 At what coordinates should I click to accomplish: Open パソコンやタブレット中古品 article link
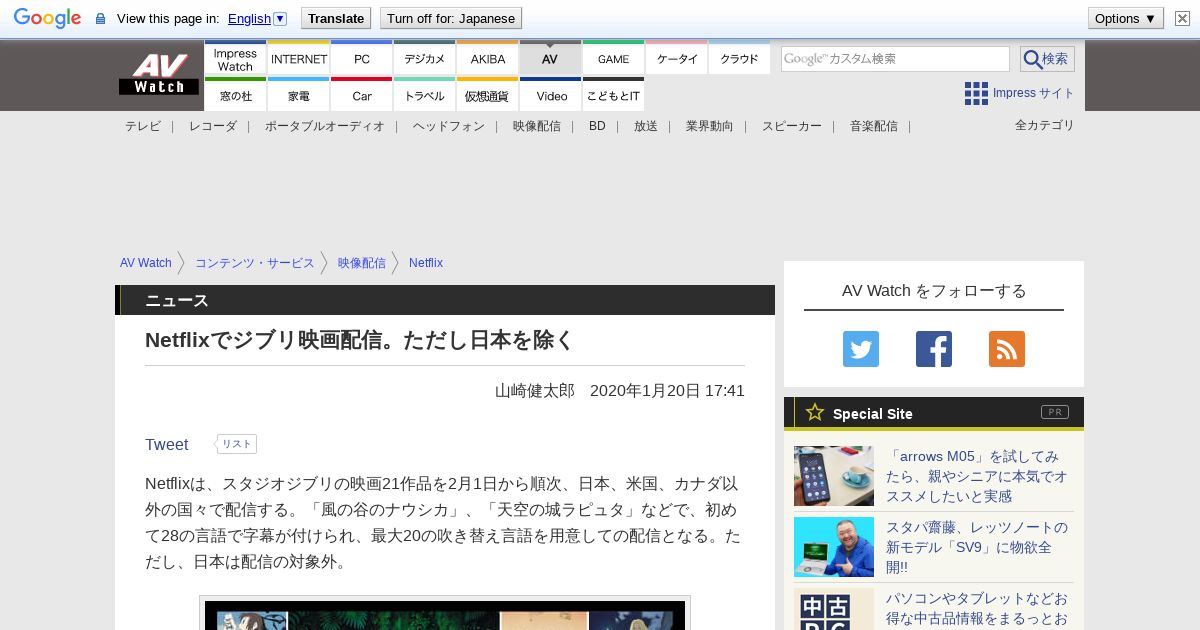click(x=978, y=609)
